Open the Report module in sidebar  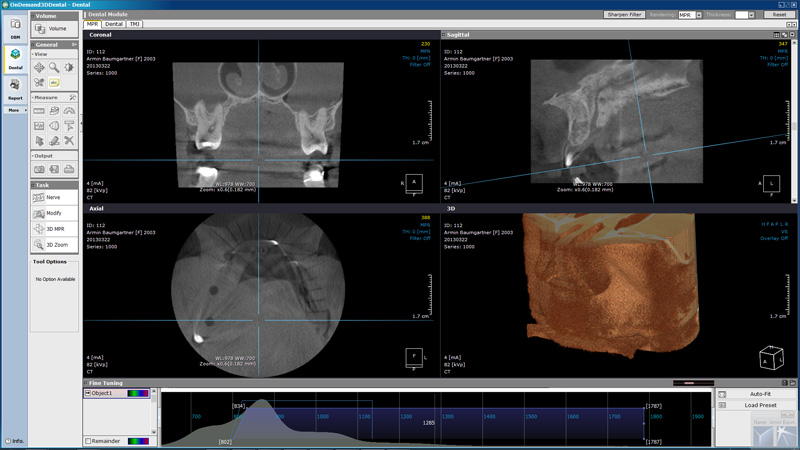(15, 90)
